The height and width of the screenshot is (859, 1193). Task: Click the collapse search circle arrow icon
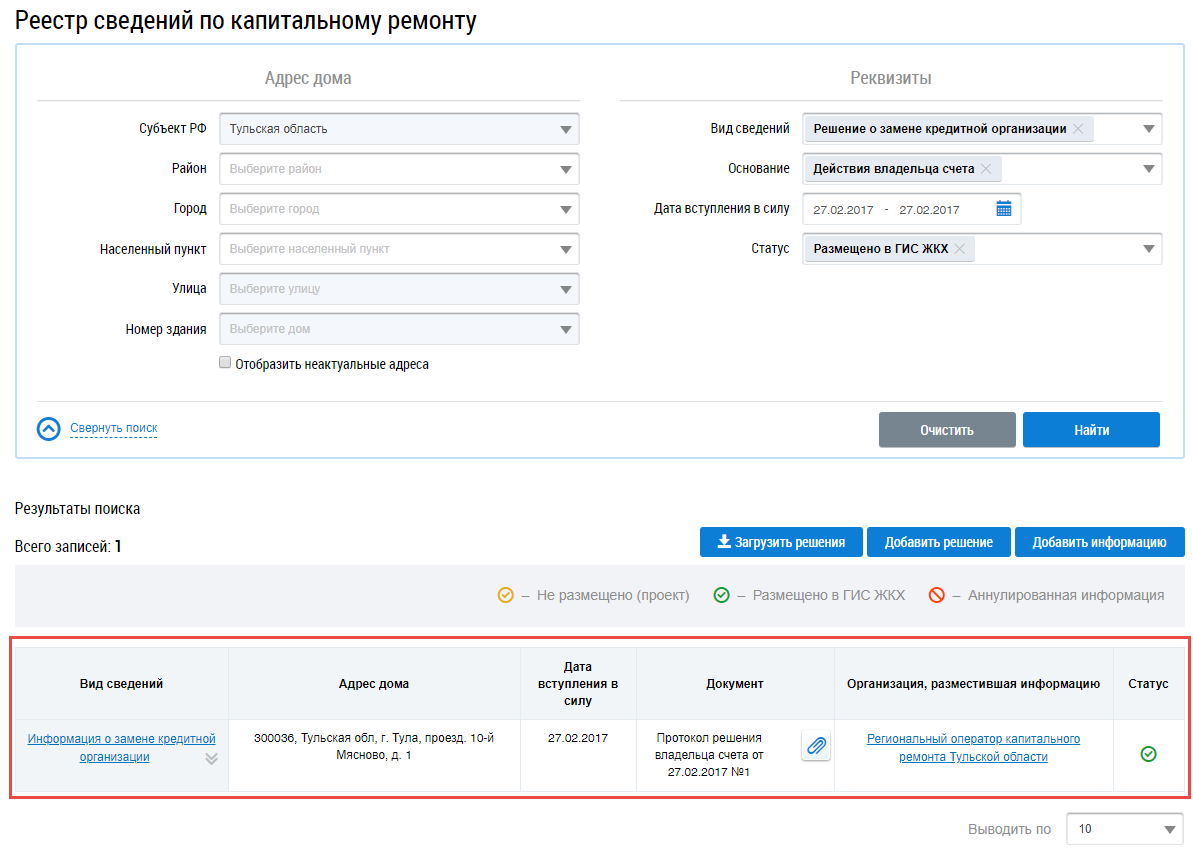[49, 429]
